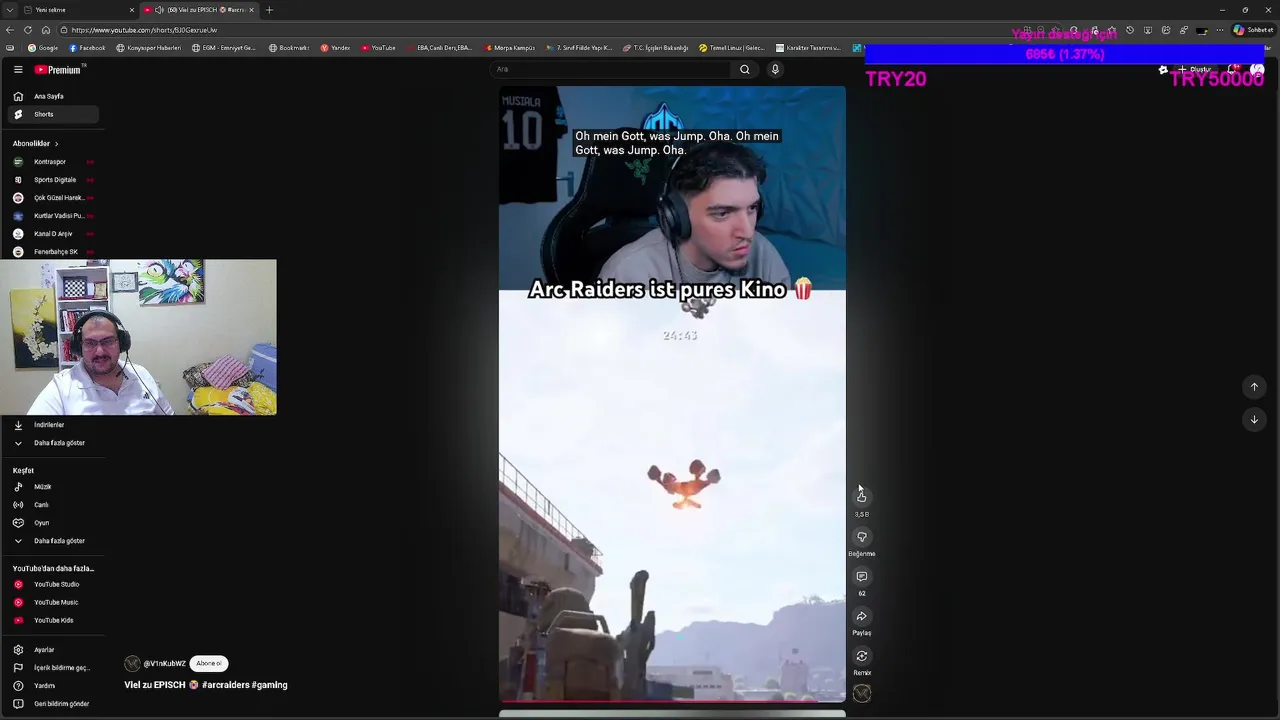Expand 'Daha fazla göster' above Keşfet
The width and height of the screenshot is (1280, 720).
(x=53, y=443)
